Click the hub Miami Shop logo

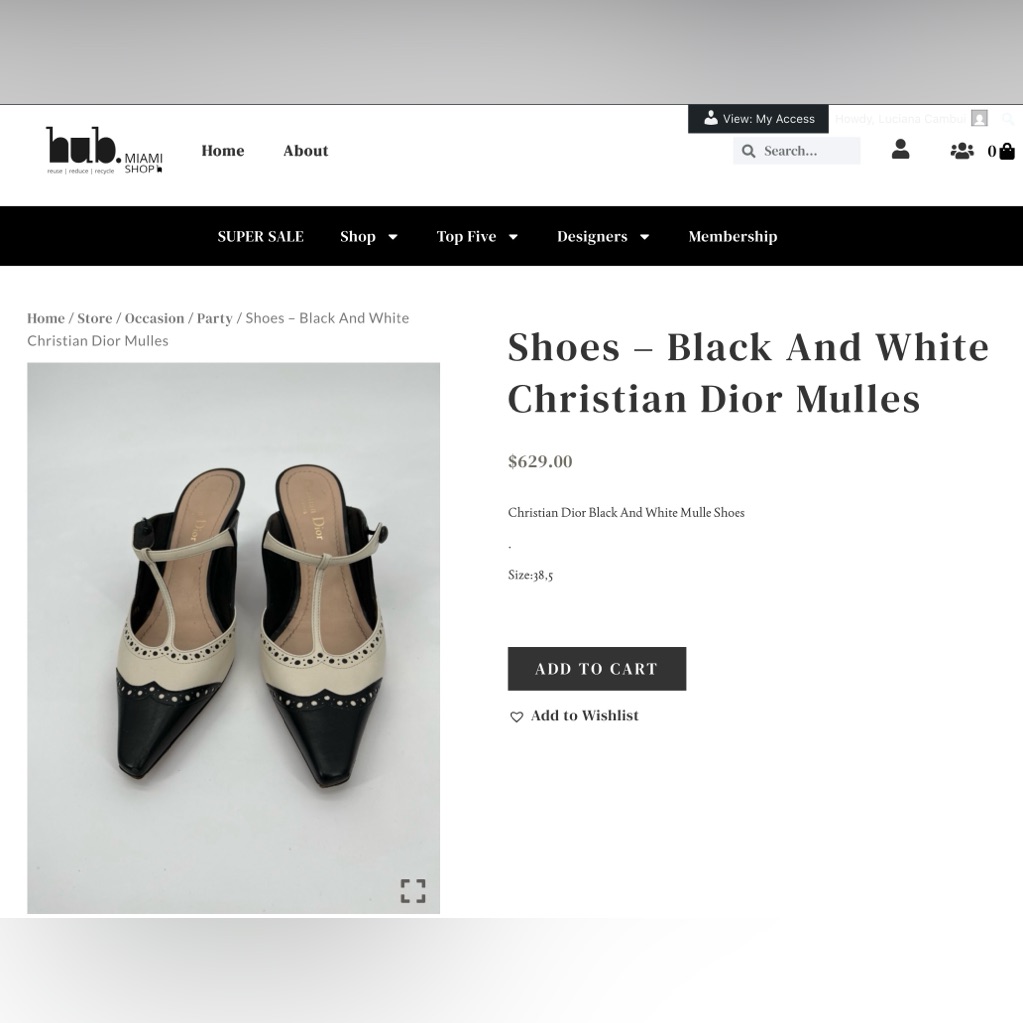click(x=104, y=151)
